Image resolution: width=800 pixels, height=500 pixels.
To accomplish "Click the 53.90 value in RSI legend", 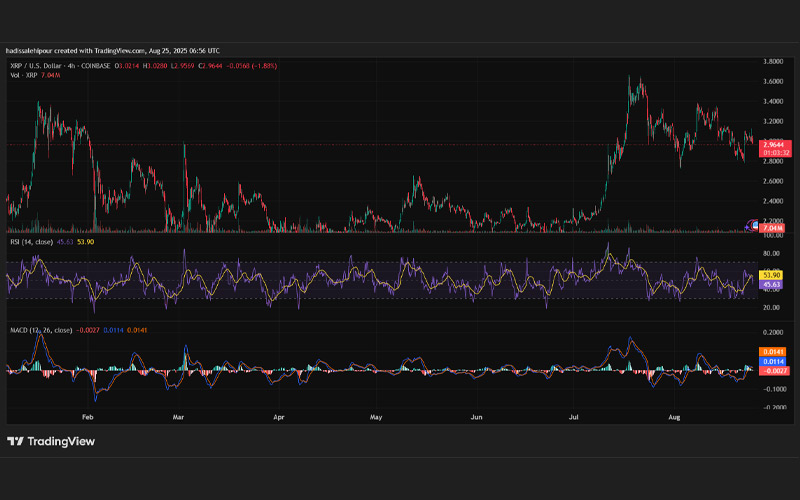I will coord(85,242).
